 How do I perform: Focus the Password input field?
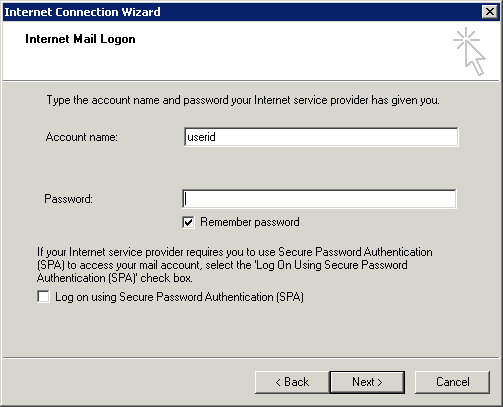tap(319, 199)
